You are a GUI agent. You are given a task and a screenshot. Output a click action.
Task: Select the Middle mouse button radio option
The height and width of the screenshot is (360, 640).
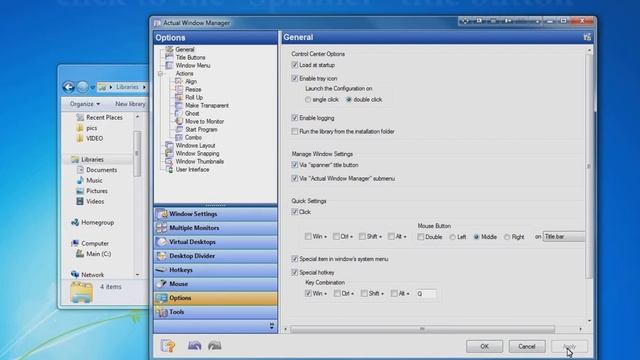point(476,237)
